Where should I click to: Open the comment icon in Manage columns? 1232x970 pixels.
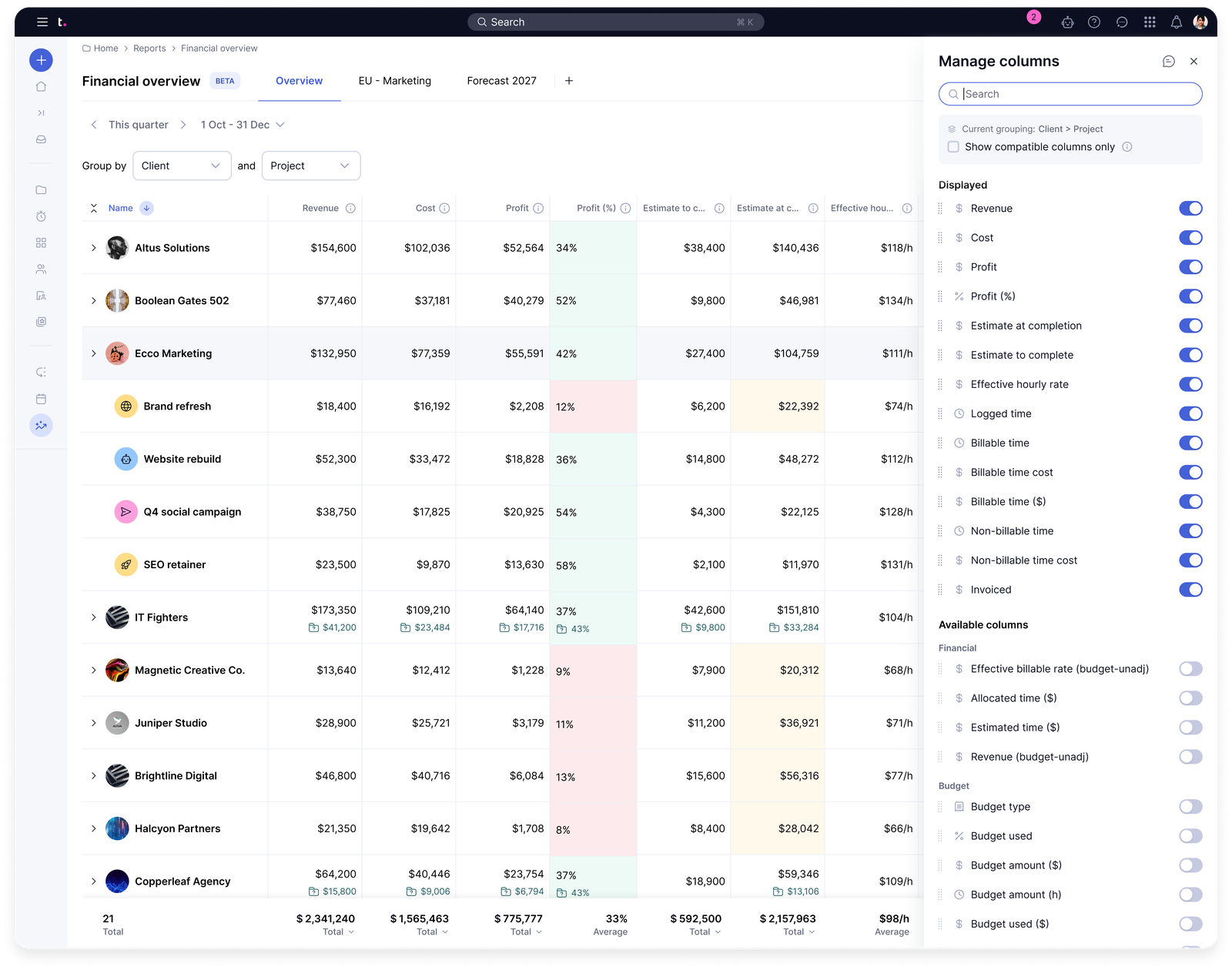tap(1168, 62)
